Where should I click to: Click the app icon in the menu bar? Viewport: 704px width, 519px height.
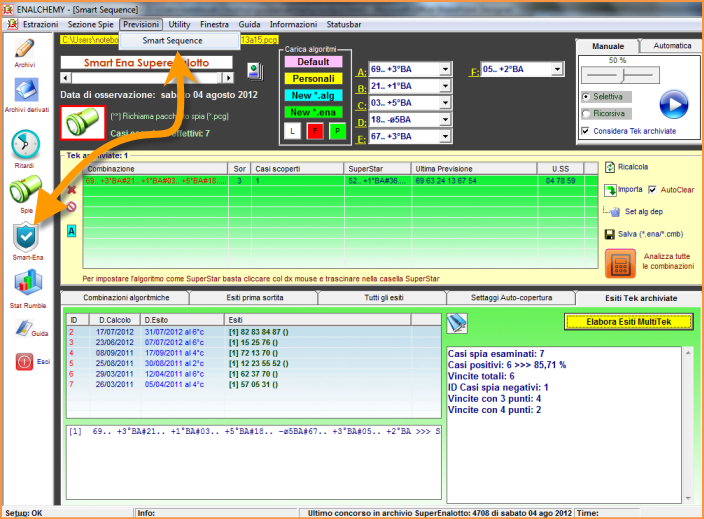coord(12,24)
